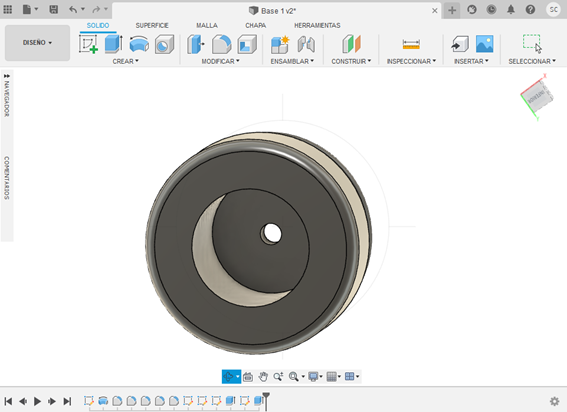Select the Revolve tool icon
The width and height of the screenshot is (567, 412).
[x=139, y=44]
